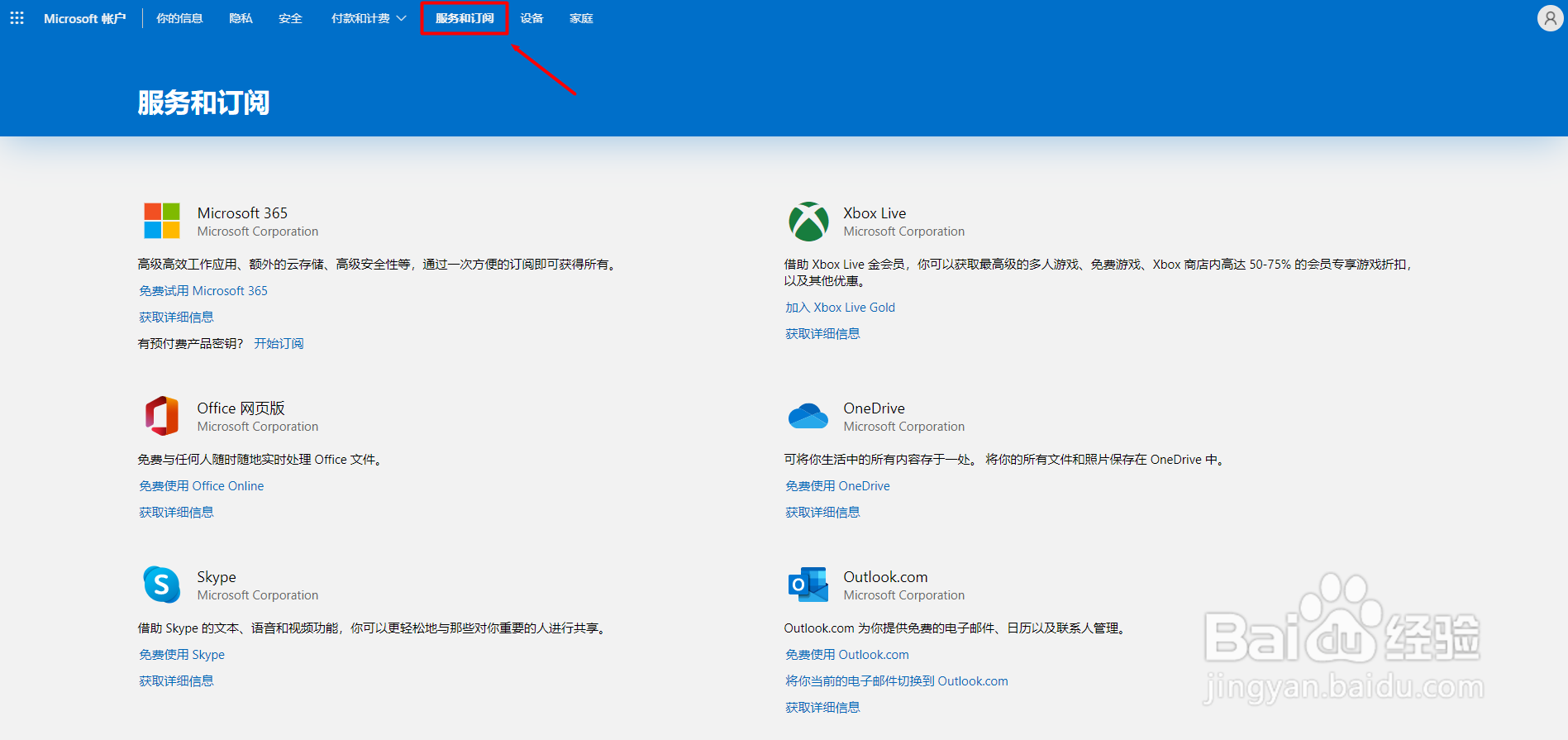Click 获取详细信息 under Outlook.com
This screenshot has width=1568, height=740.
tap(822, 708)
